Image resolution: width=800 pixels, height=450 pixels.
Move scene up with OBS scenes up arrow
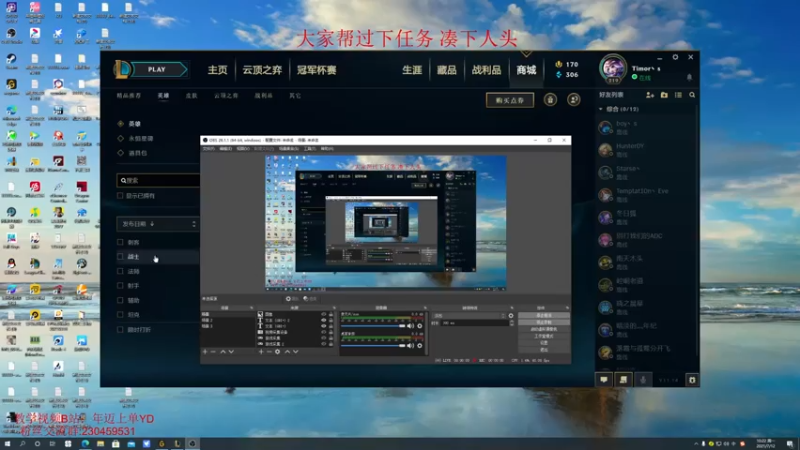click(x=223, y=352)
